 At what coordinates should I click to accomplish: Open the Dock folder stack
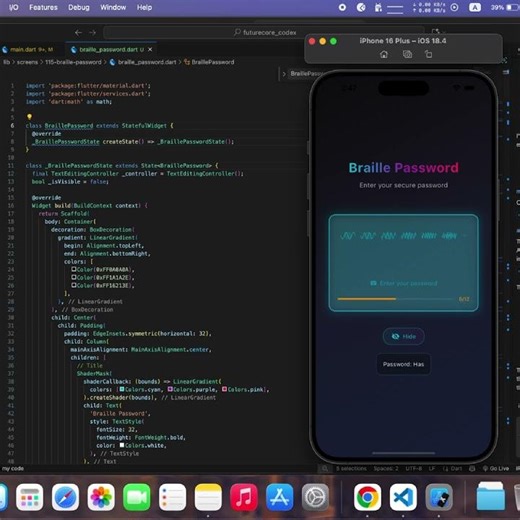[x=490, y=497]
